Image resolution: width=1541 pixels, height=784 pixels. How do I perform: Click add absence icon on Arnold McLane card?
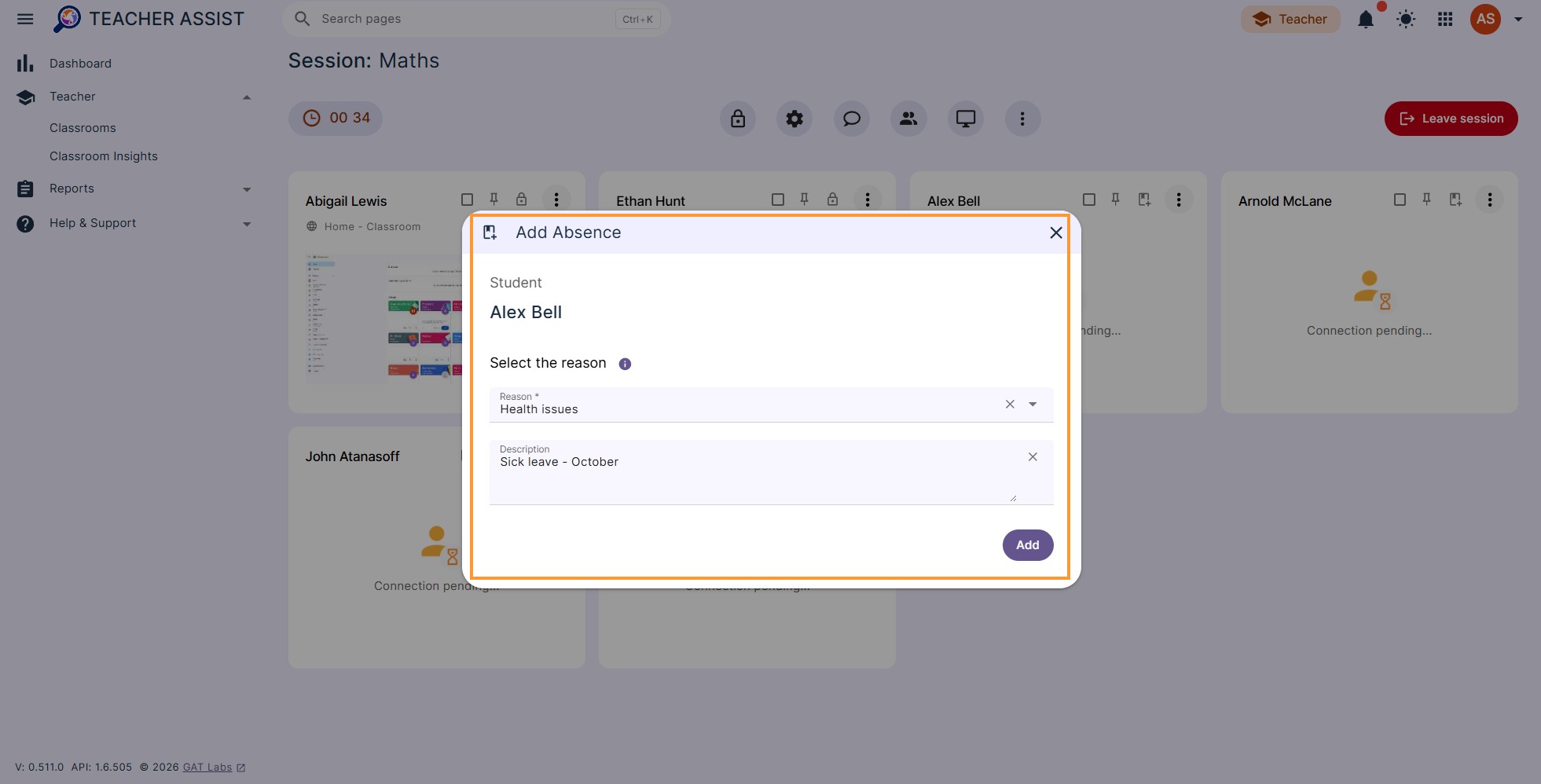click(x=1455, y=200)
